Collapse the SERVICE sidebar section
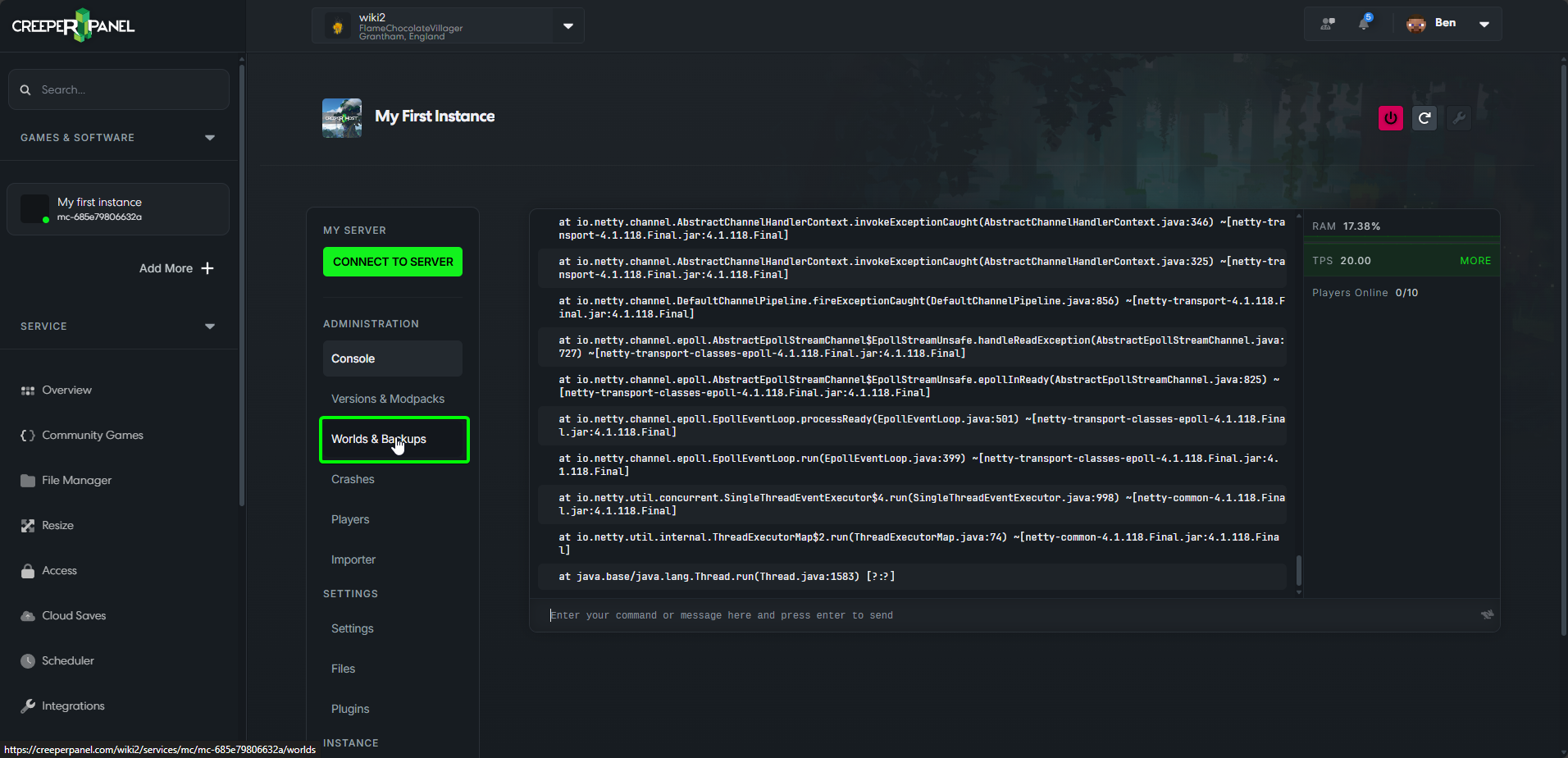The image size is (1568, 758). tap(210, 326)
